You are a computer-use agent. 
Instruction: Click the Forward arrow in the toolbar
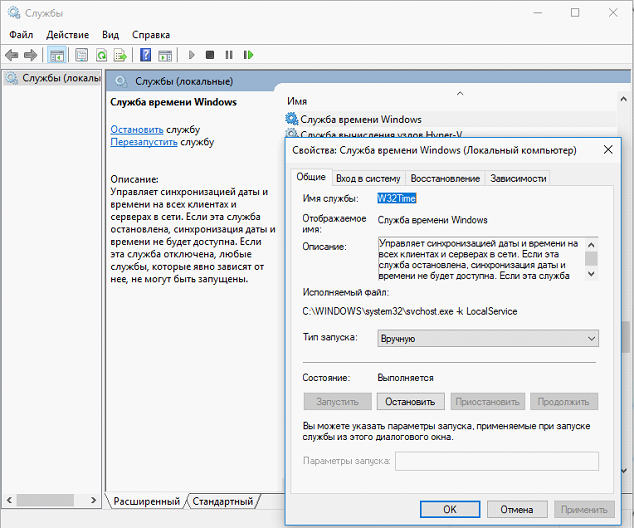point(30,55)
